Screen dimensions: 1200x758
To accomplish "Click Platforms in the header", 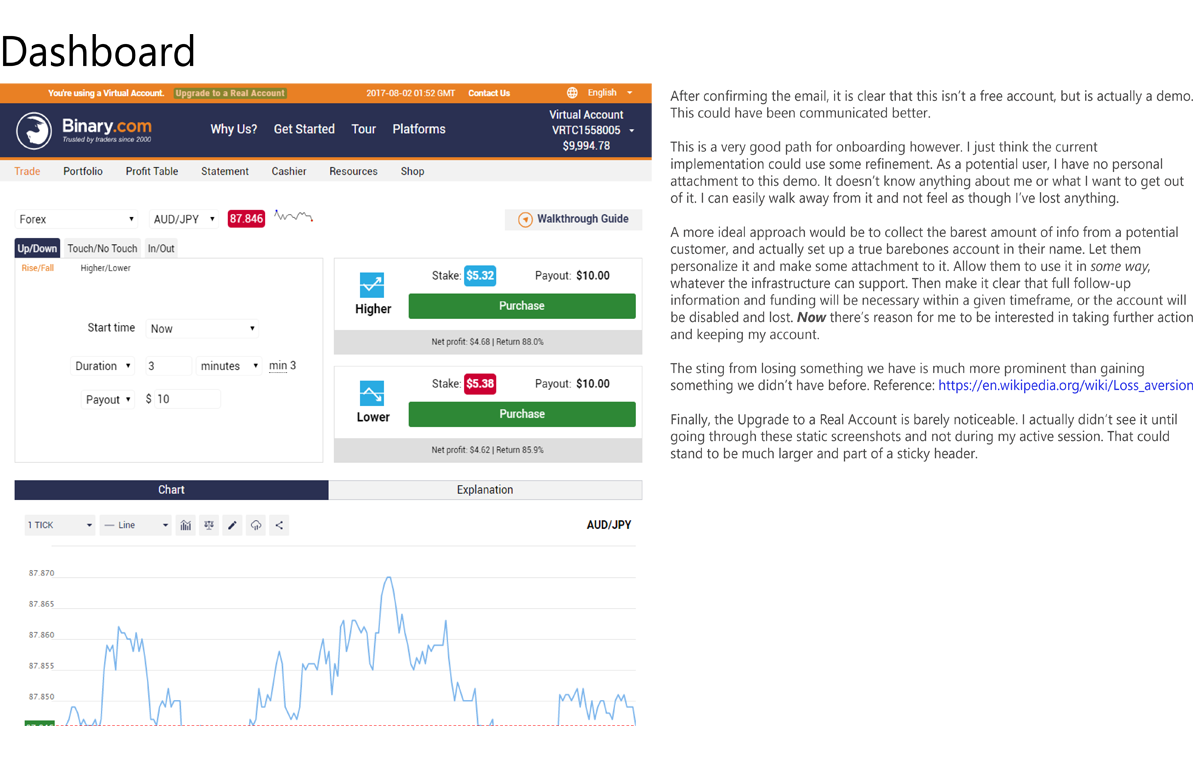I will click(x=419, y=129).
